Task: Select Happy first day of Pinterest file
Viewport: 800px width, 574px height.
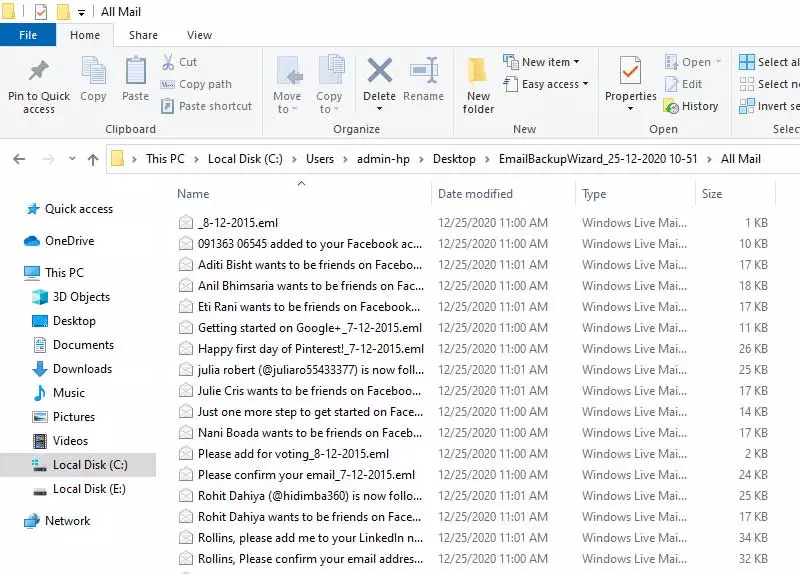Action: (x=302, y=348)
